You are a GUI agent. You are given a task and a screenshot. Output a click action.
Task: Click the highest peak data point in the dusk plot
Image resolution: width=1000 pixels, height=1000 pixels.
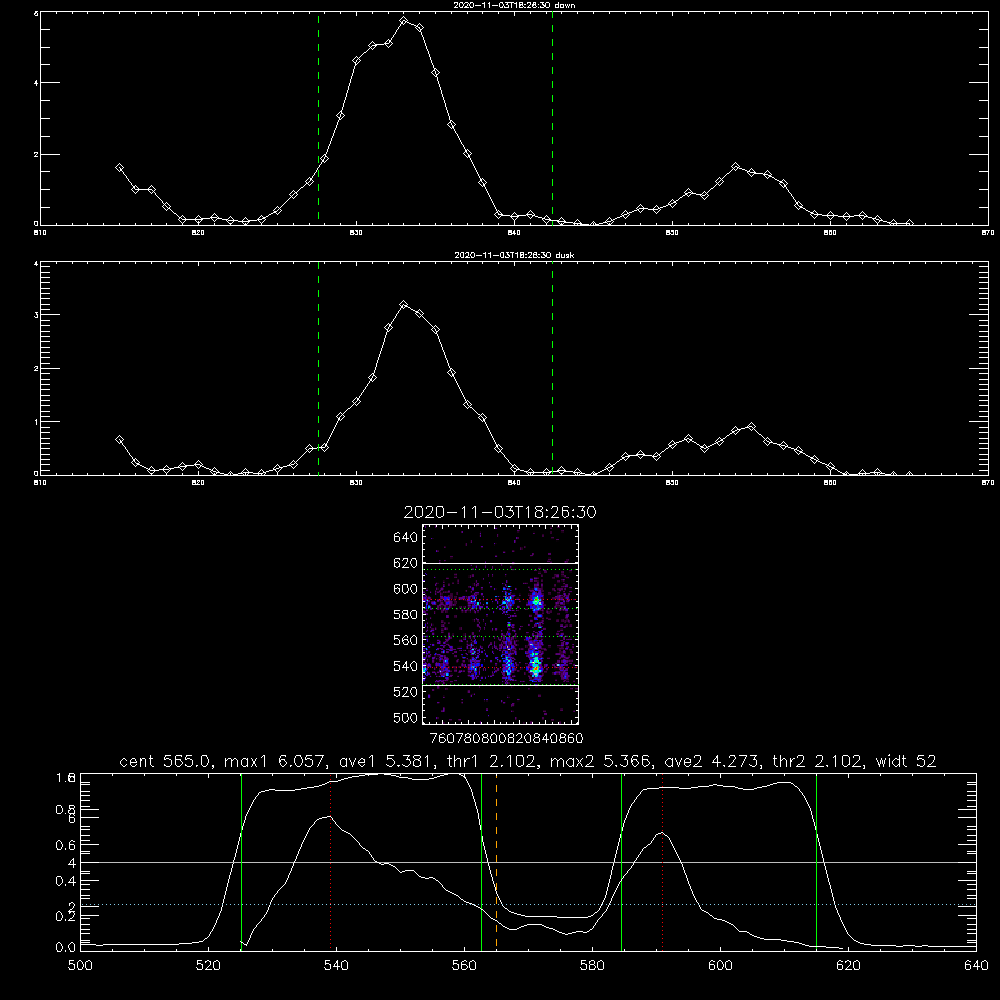click(x=404, y=305)
